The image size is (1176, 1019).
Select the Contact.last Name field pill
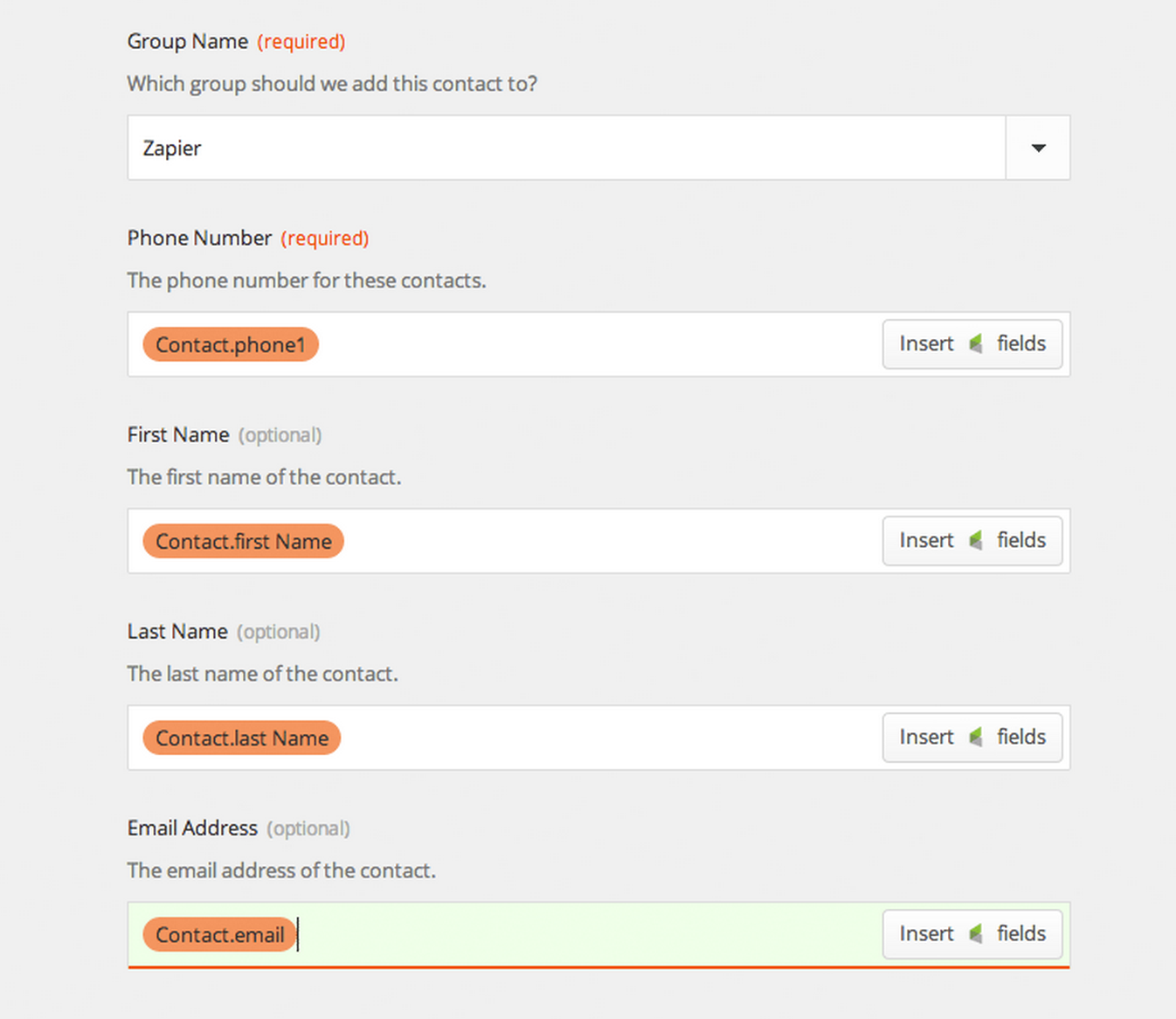pyautogui.click(x=242, y=738)
